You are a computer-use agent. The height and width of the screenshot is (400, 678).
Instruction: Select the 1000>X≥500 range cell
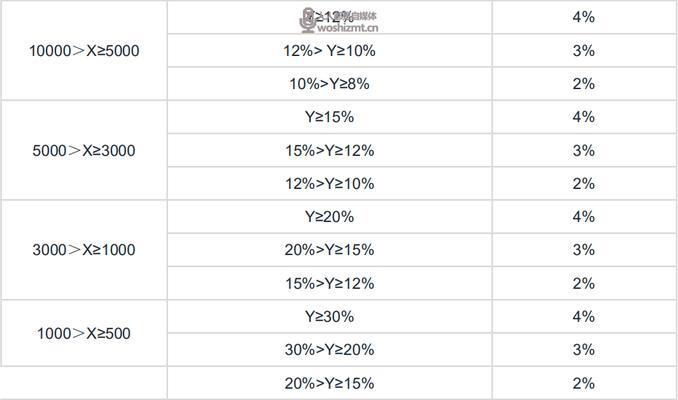pos(84,333)
